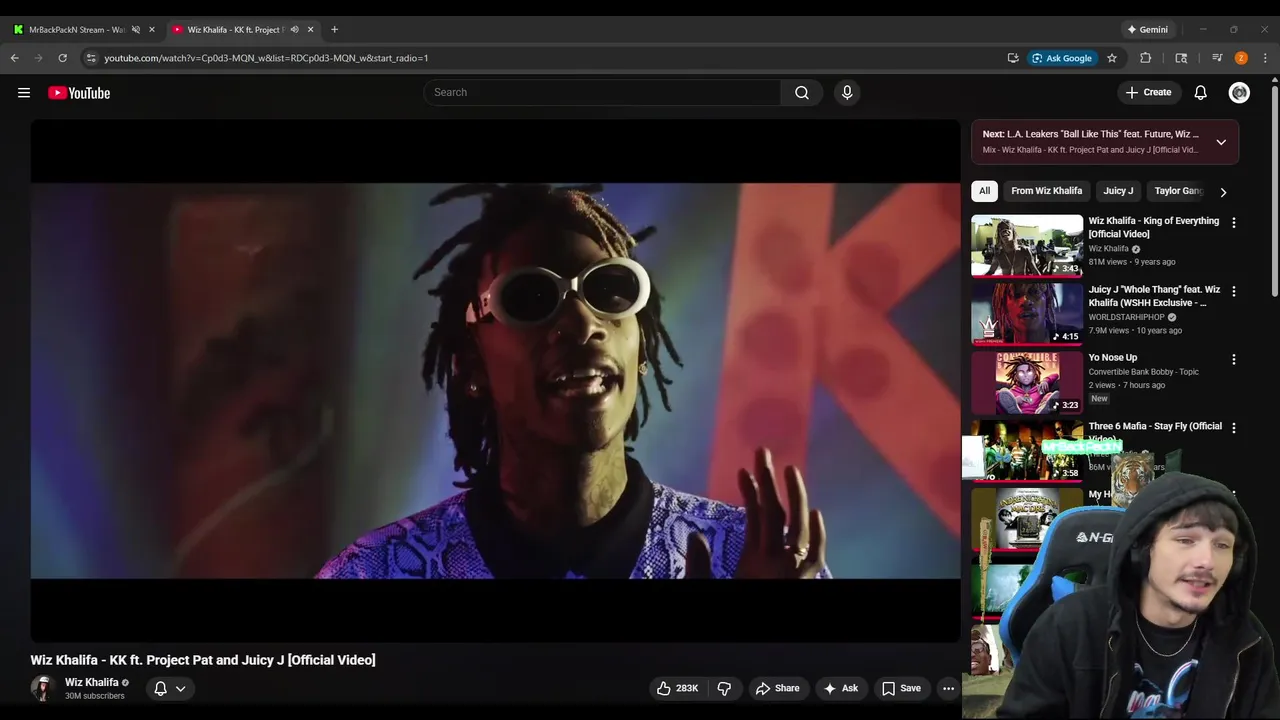Open options for Yo Nose Up video
The height and width of the screenshot is (720, 1280).
[1233, 359]
